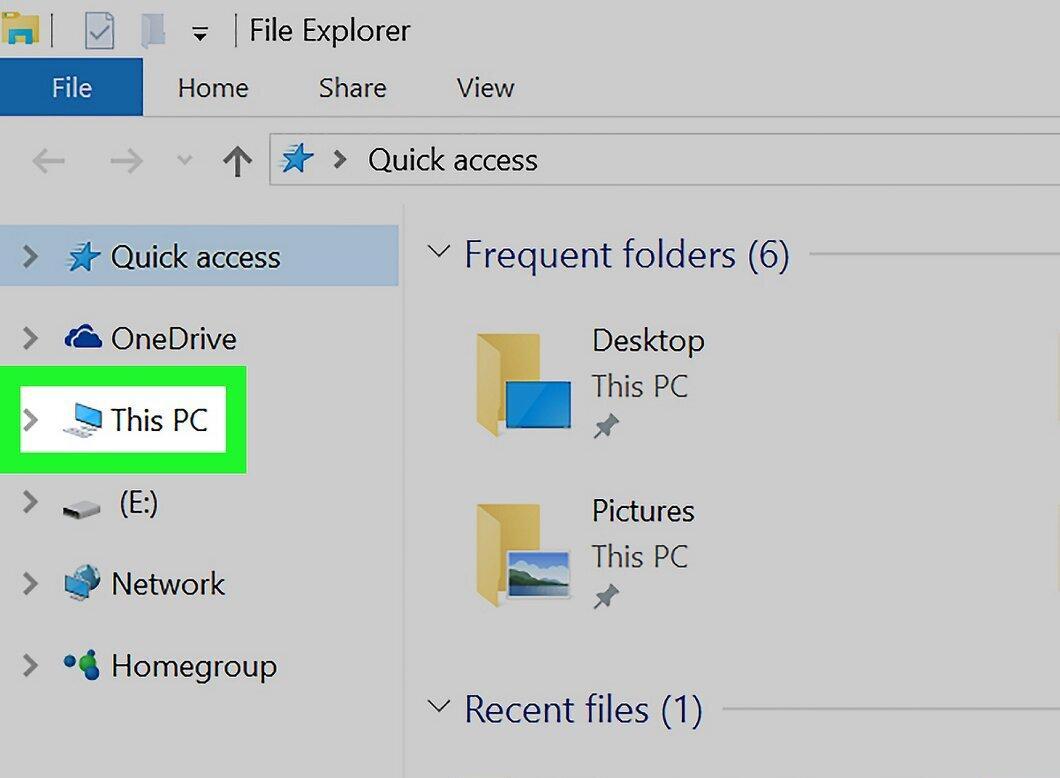Open the Customize Quick Access Toolbar dropdown
1060x778 pixels.
[199, 33]
